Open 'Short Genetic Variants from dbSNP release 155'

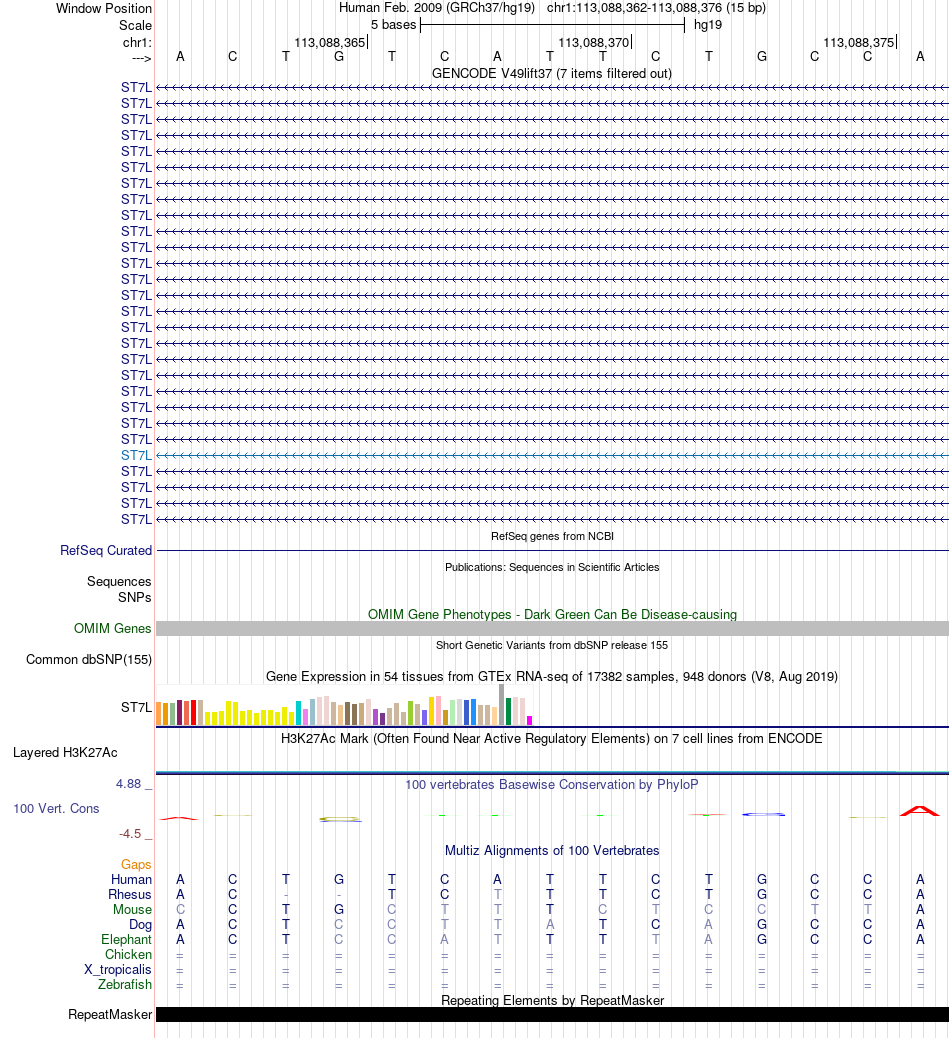pyautogui.click(x=552, y=645)
